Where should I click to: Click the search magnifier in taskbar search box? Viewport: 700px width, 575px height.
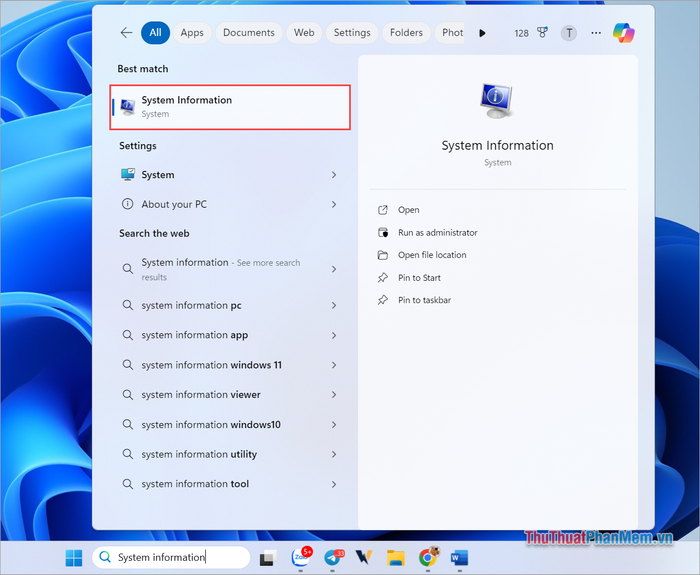[x=105, y=557]
